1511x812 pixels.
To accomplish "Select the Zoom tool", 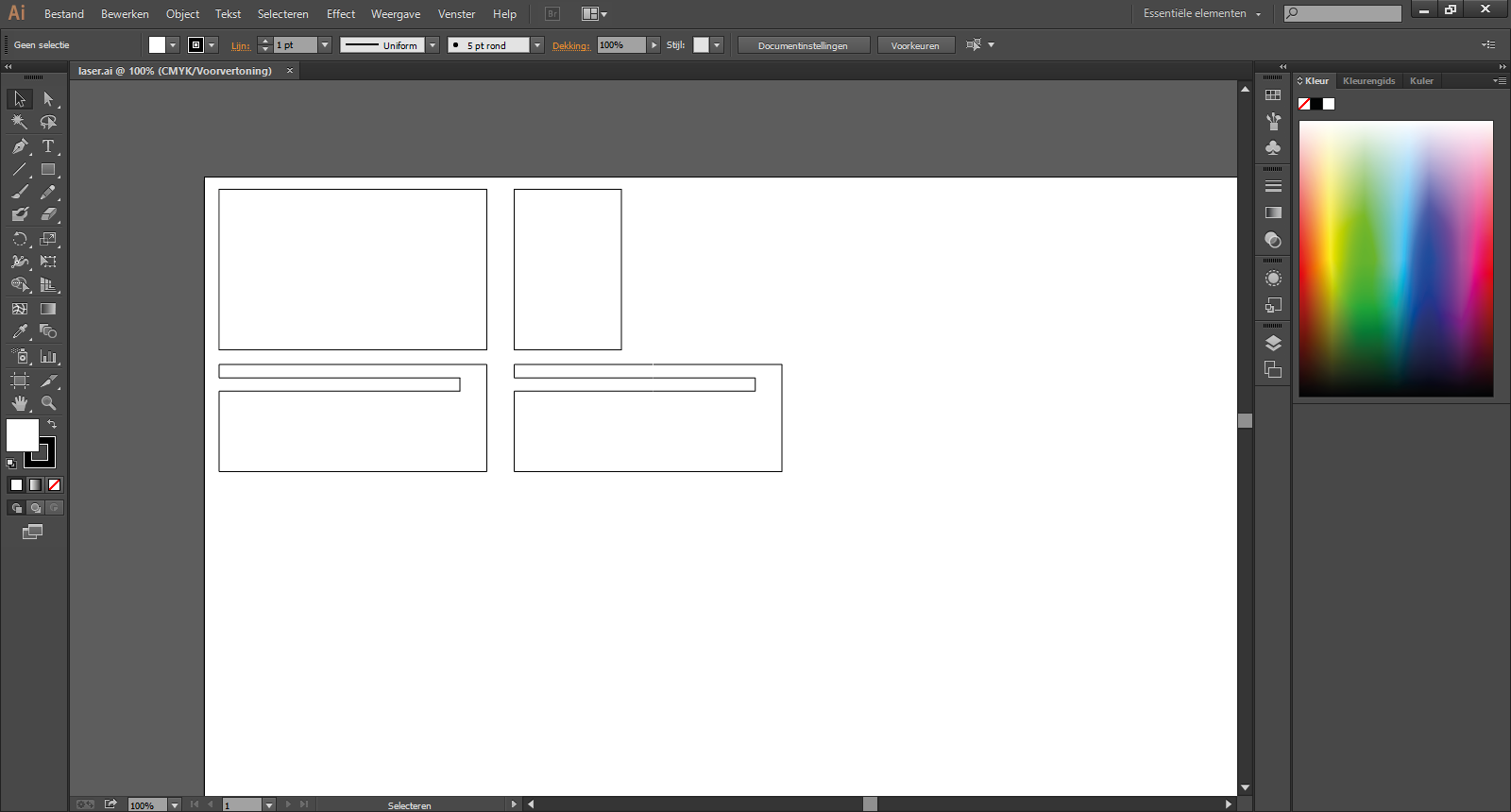I will (x=48, y=403).
